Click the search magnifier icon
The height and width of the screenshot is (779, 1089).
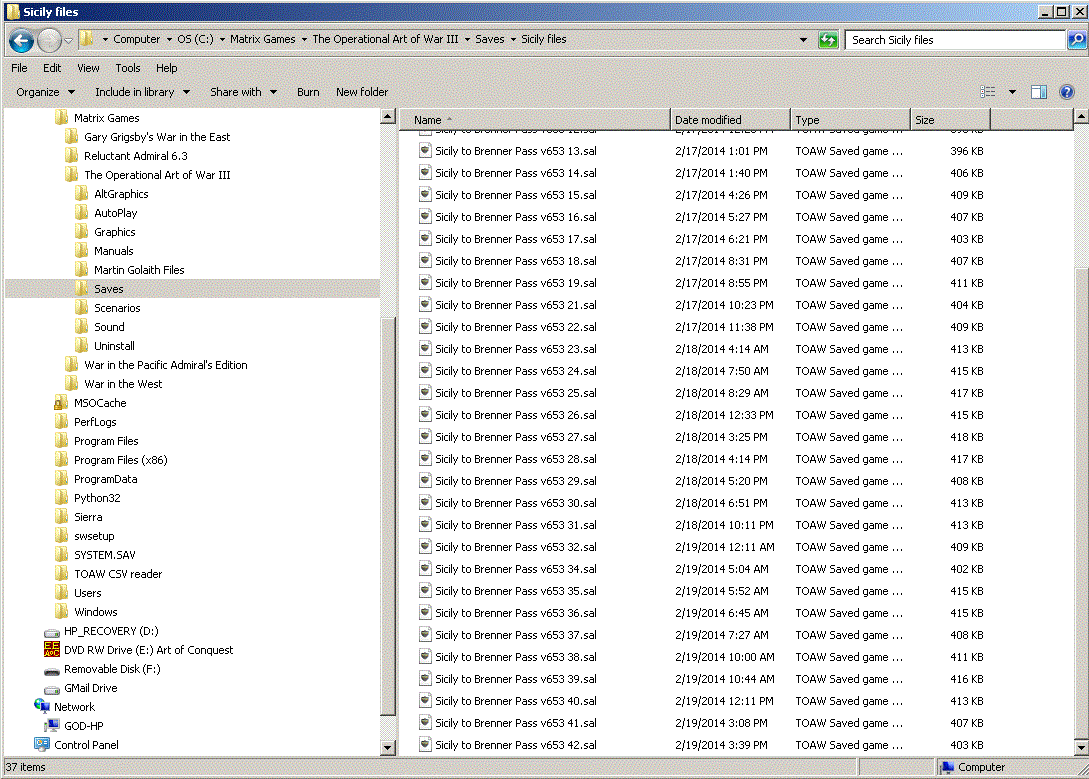[x=1076, y=40]
